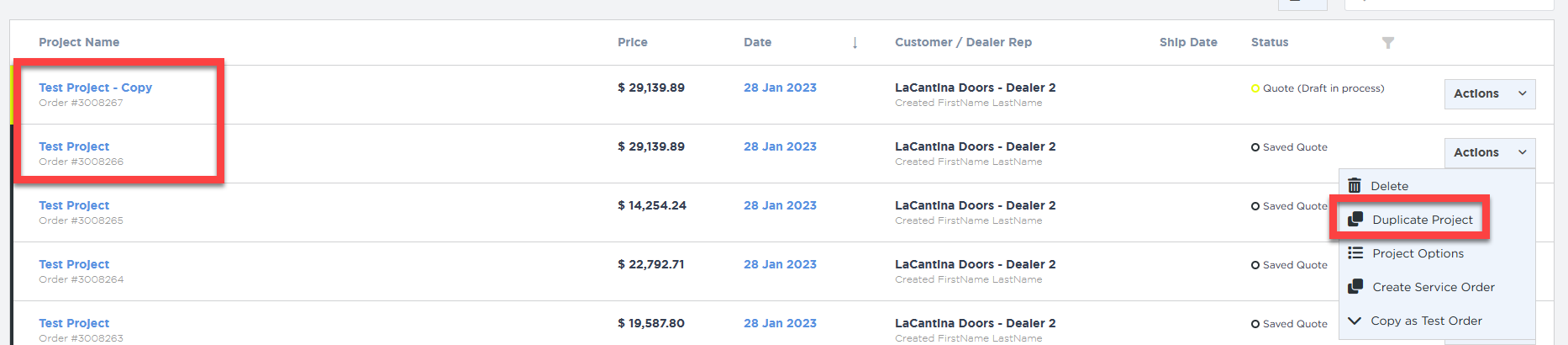Click Order #3008267 text
Screen dimensions: 1568x345
pyautogui.click(x=81, y=103)
